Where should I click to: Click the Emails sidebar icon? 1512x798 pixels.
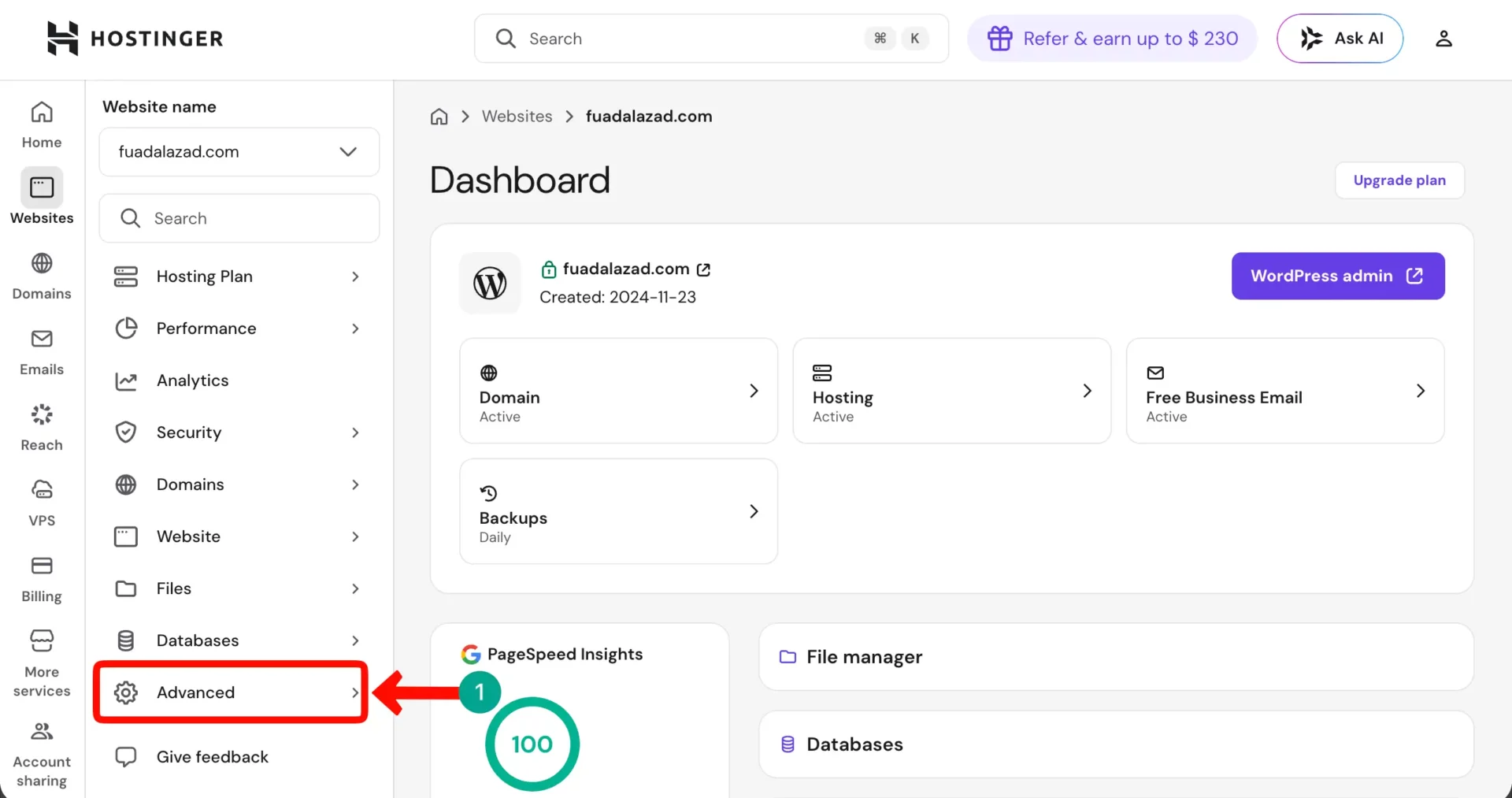[x=42, y=351]
